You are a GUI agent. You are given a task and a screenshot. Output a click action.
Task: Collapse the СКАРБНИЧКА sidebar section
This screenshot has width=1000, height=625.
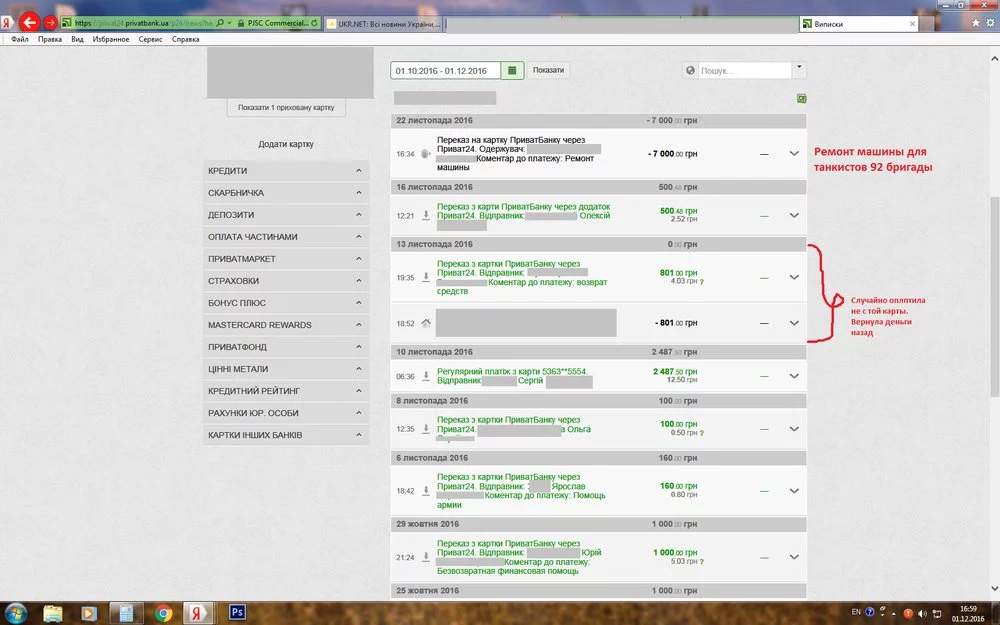point(286,193)
